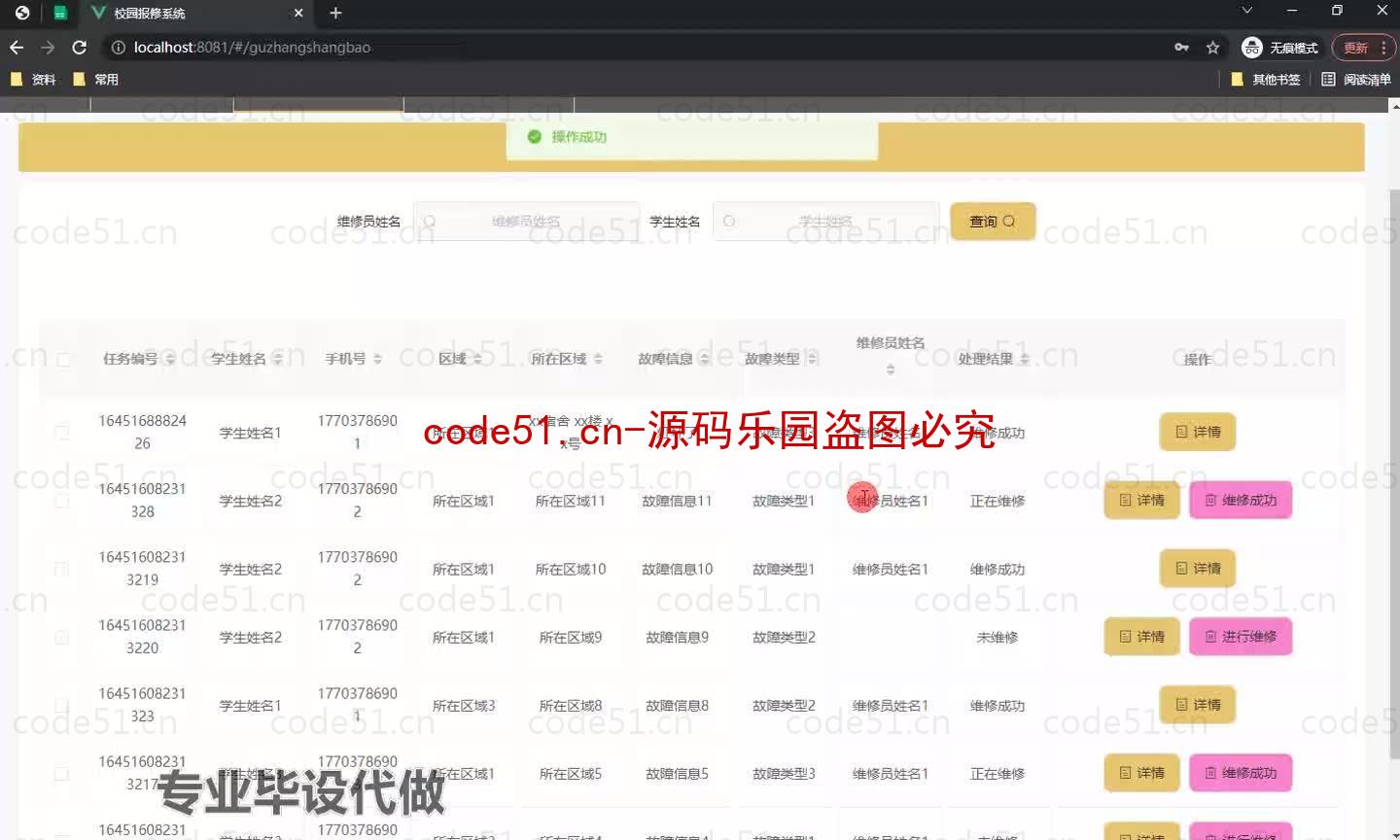Focus the 维修员姓名 search field
1400x840 pixels.
[x=526, y=222]
